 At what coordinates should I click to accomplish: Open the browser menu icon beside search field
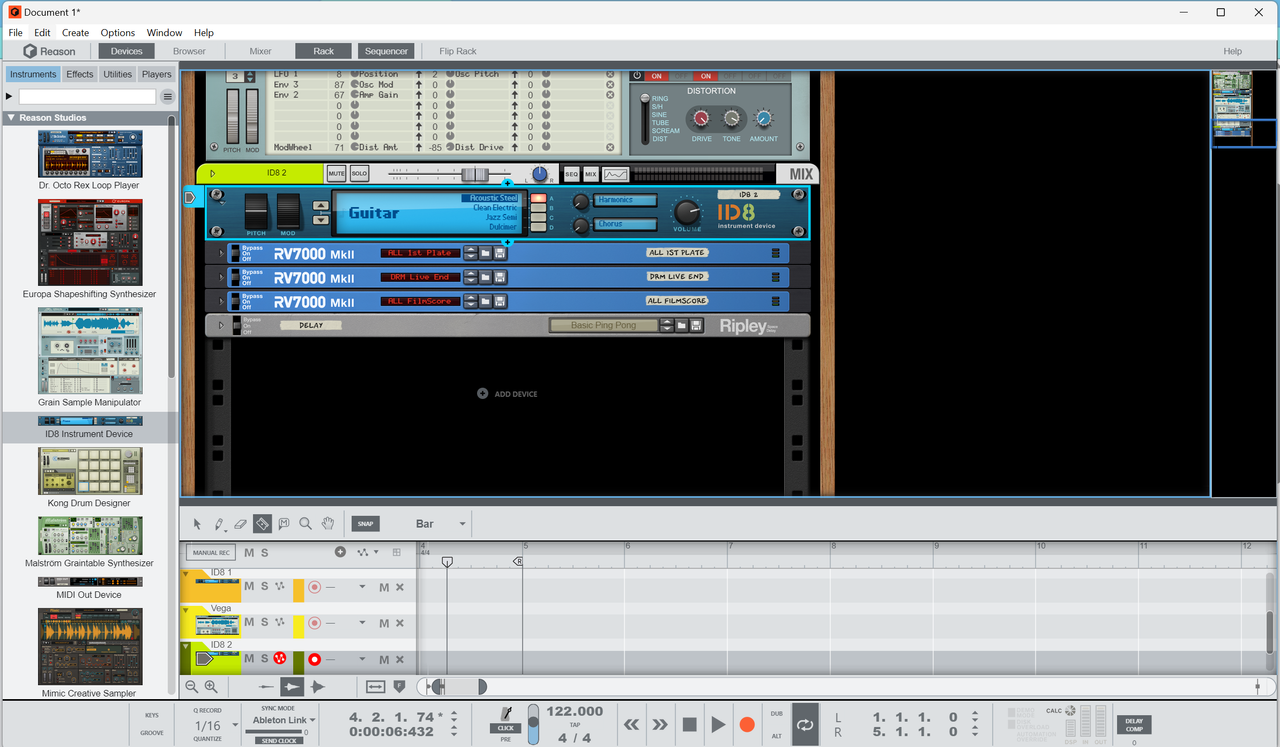coord(168,97)
